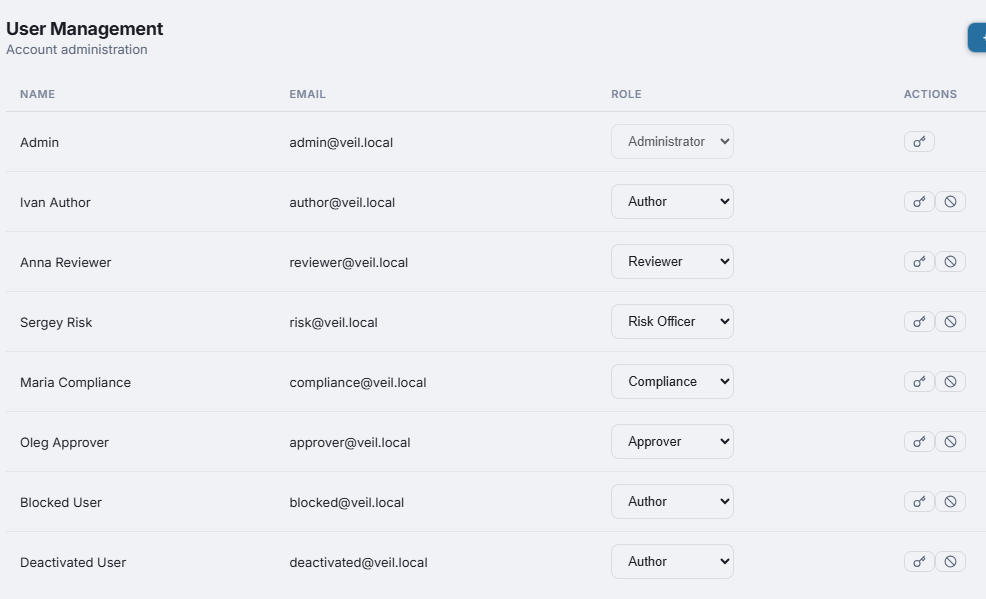Click key icon in Sergey Risk row
This screenshot has height=599, width=986.
(919, 322)
